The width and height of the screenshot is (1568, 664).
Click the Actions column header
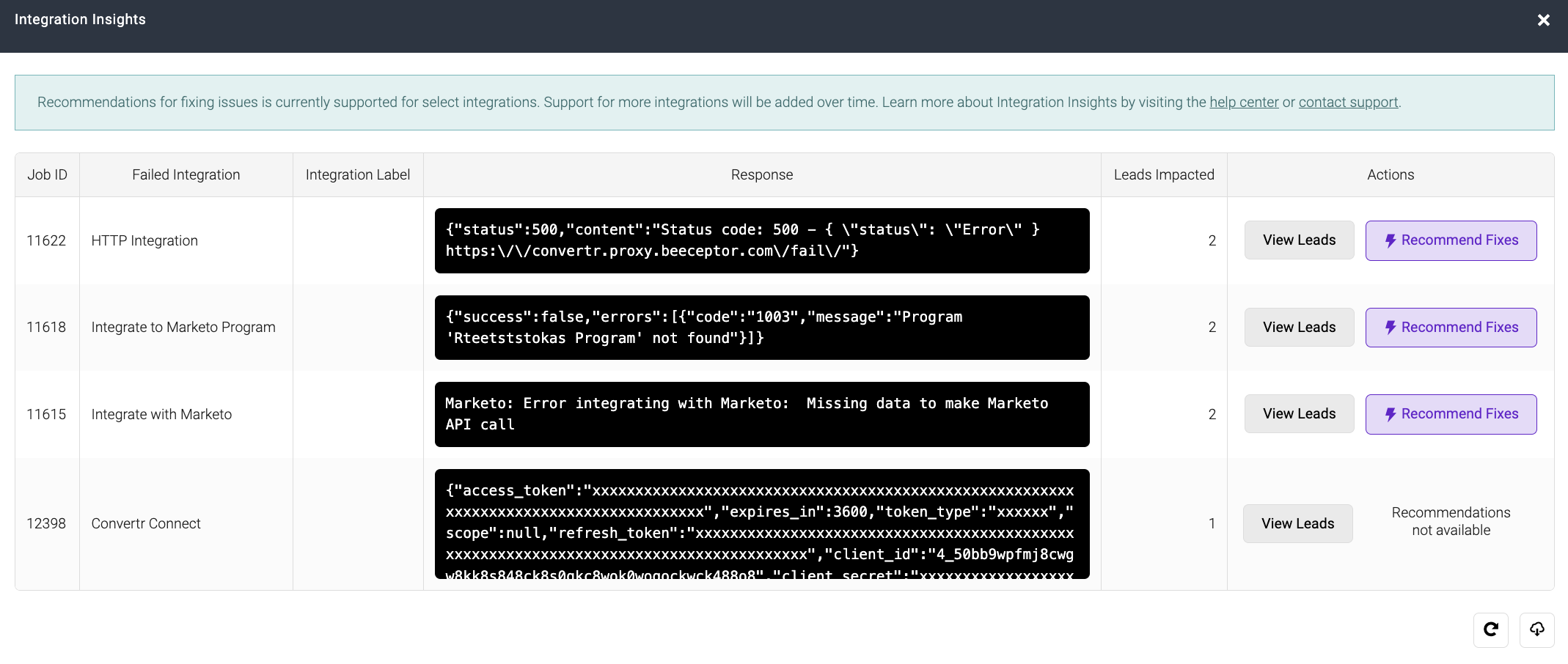[x=1391, y=175]
